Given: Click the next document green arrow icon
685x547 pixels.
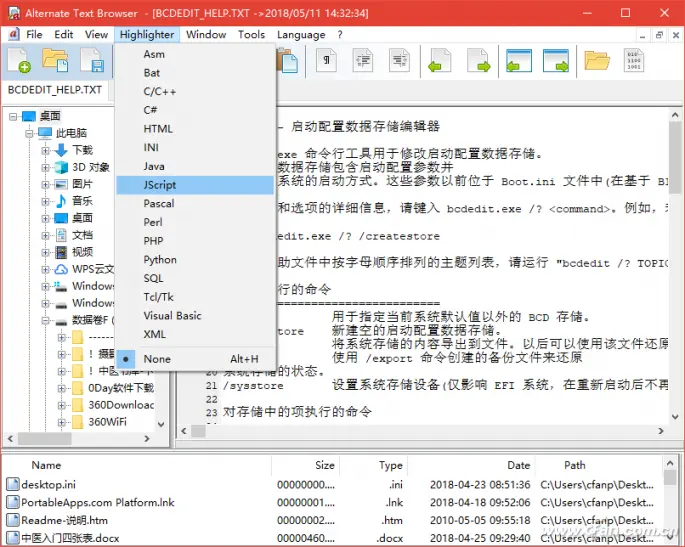Looking at the screenshot, I should click(478, 60).
